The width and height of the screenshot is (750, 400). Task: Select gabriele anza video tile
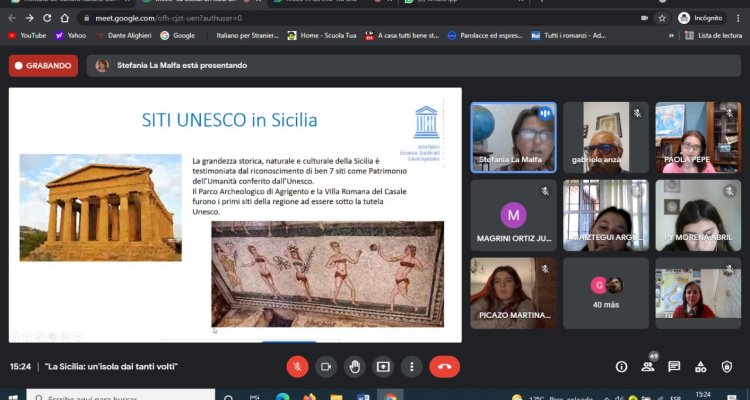point(606,137)
